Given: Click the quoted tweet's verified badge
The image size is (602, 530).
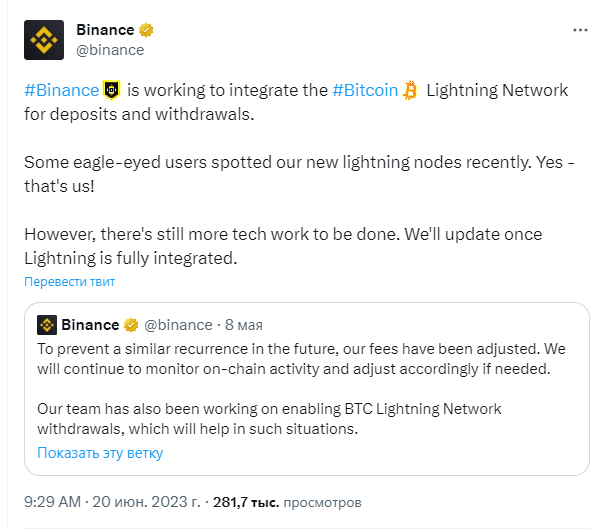Looking at the screenshot, I should tap(130, 325).
